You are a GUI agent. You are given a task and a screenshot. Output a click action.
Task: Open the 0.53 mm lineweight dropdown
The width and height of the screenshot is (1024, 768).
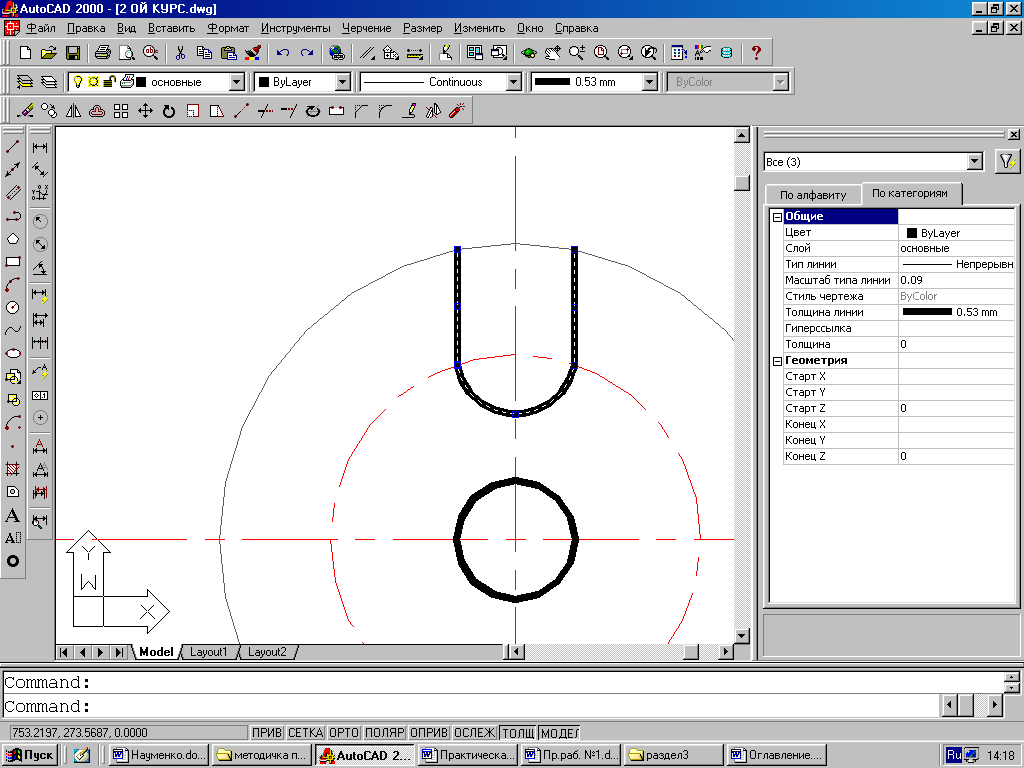(x=649, y=82)
